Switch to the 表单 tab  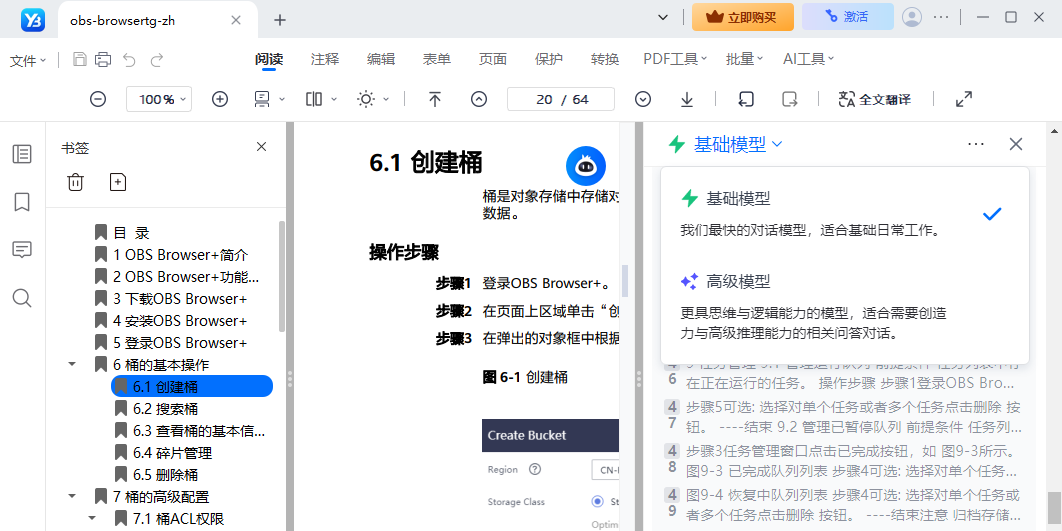pos(437,59)
